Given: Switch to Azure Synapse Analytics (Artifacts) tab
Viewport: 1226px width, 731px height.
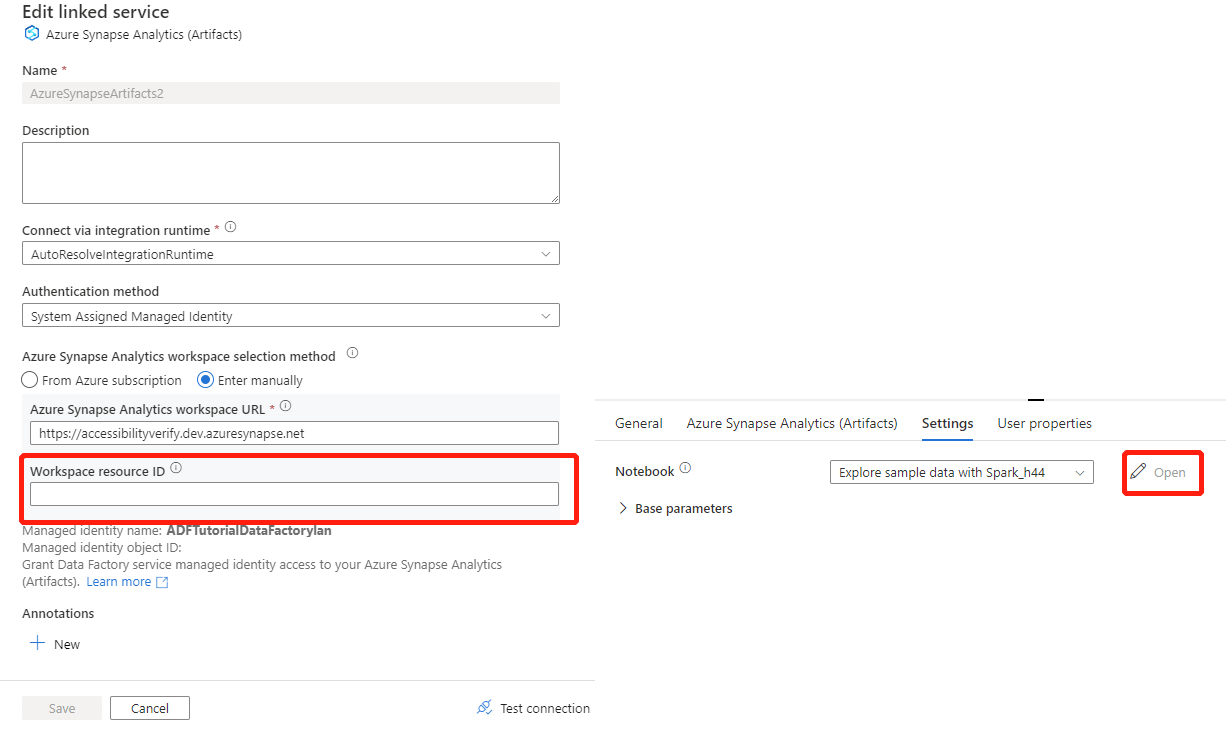Looking at the screenshot, I should [792, 423].
